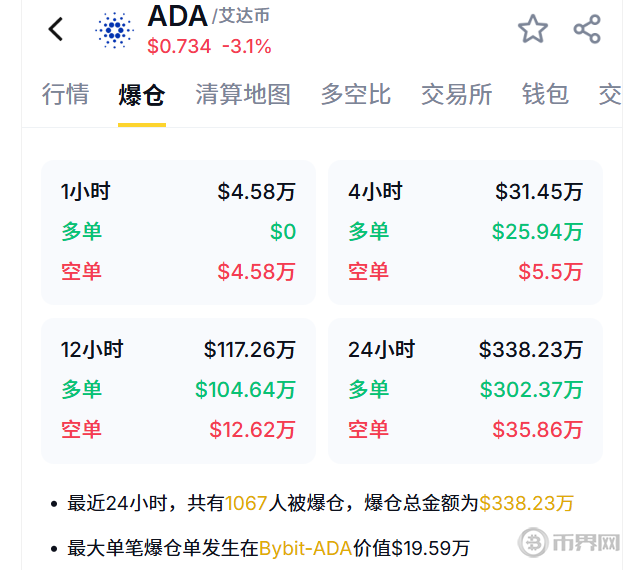The image size is (631, 570).
Task: Tap the ADA price $0.734 text
Action: pos(179,46)
